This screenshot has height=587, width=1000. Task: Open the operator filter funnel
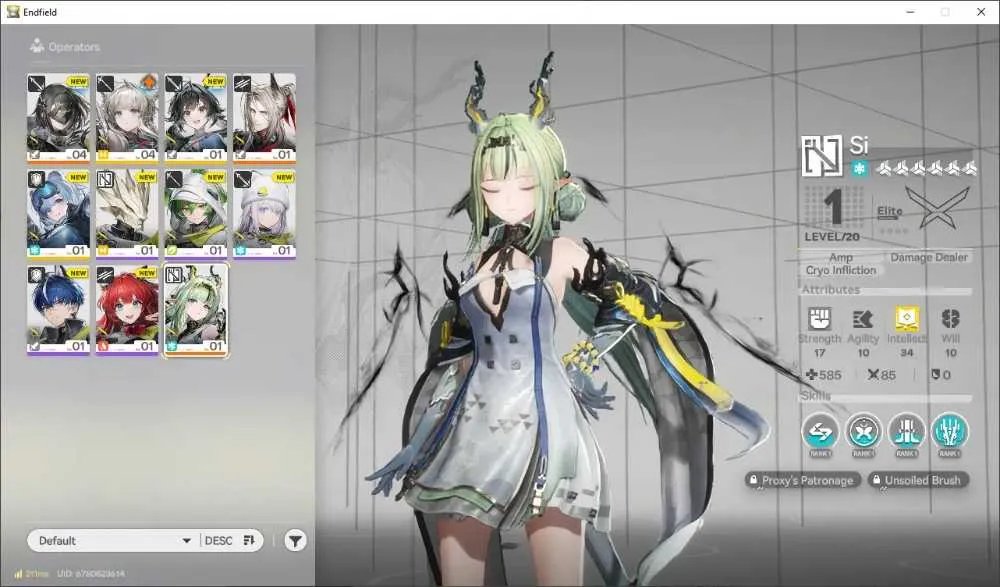pyautogui.click(x=295, y=541)
